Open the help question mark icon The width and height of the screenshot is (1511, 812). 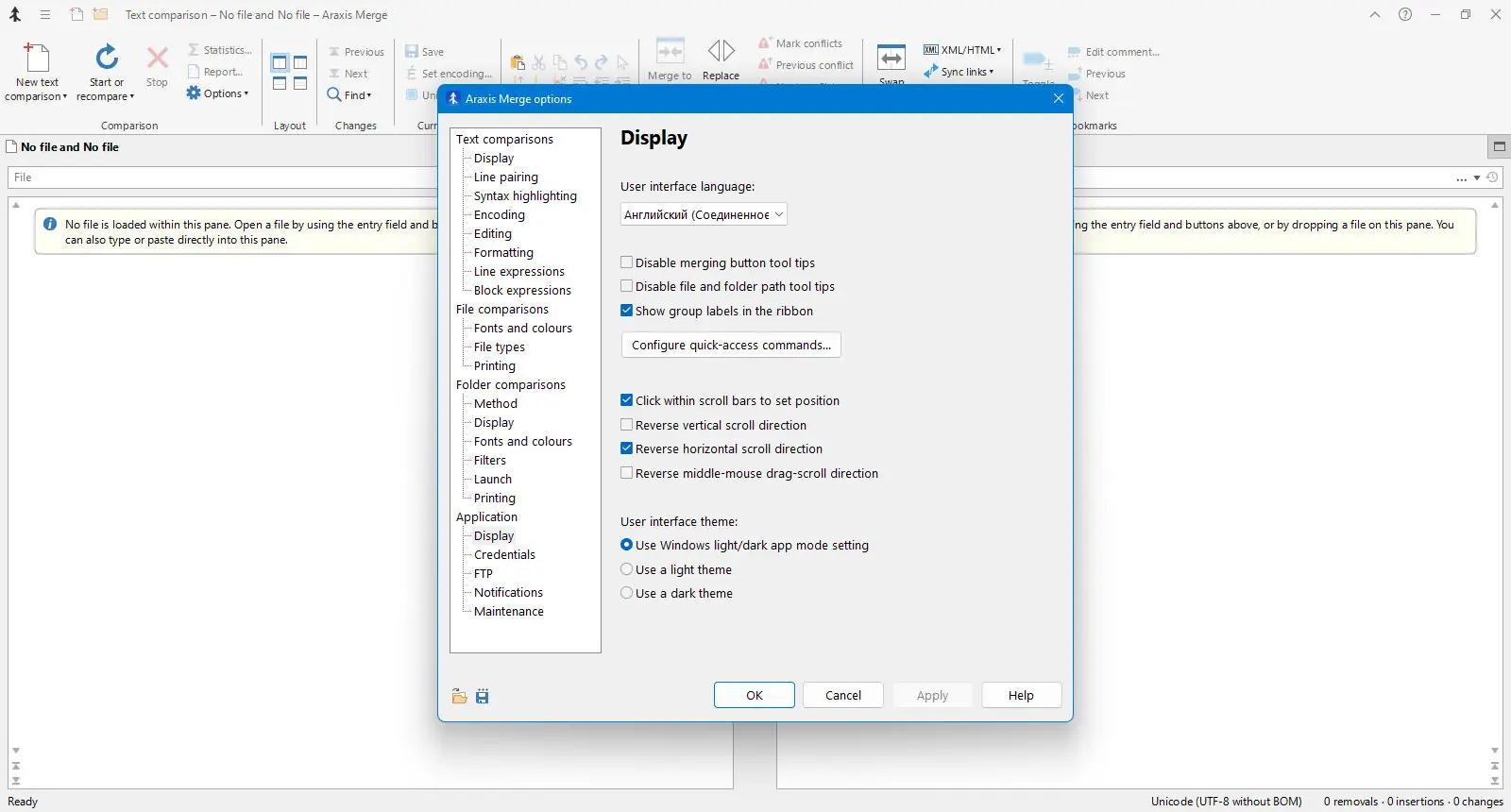(1405, 14)
